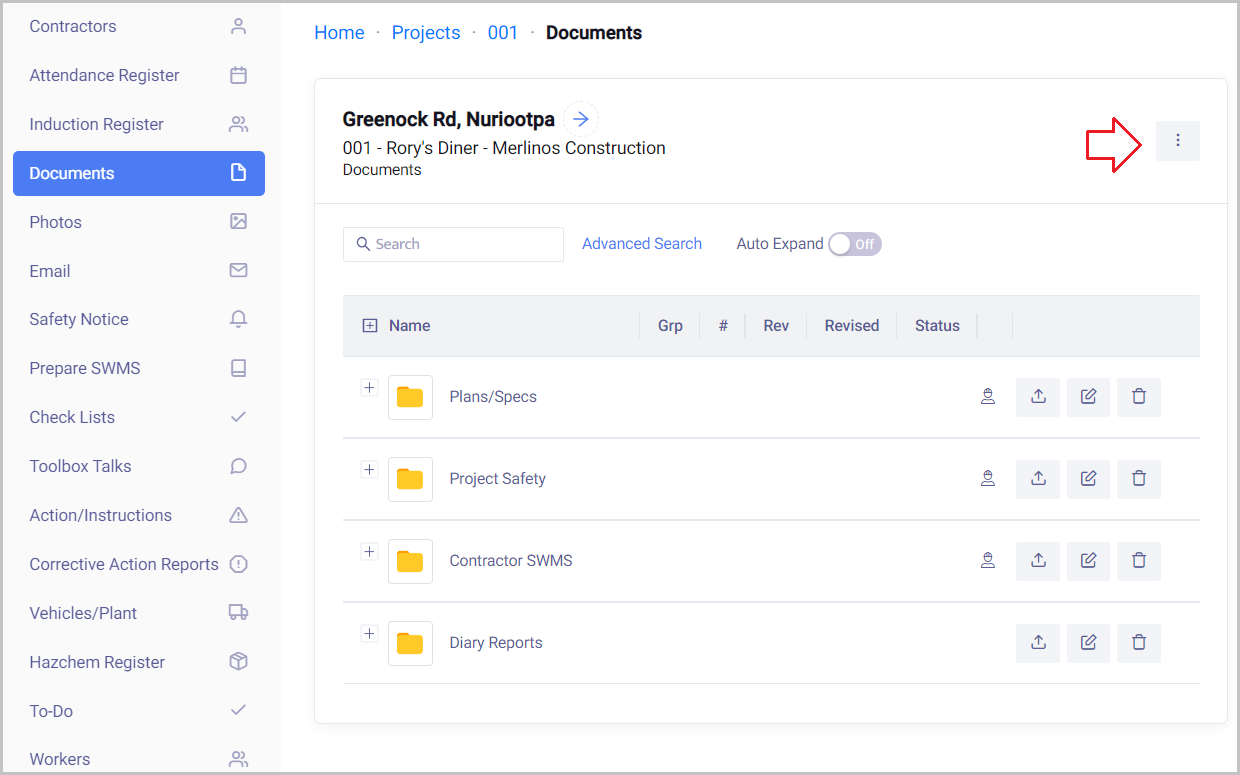Upload a file to Diary Reports folder
The width and height of the screenshot is (1240, 775).
pos(1038,643)
